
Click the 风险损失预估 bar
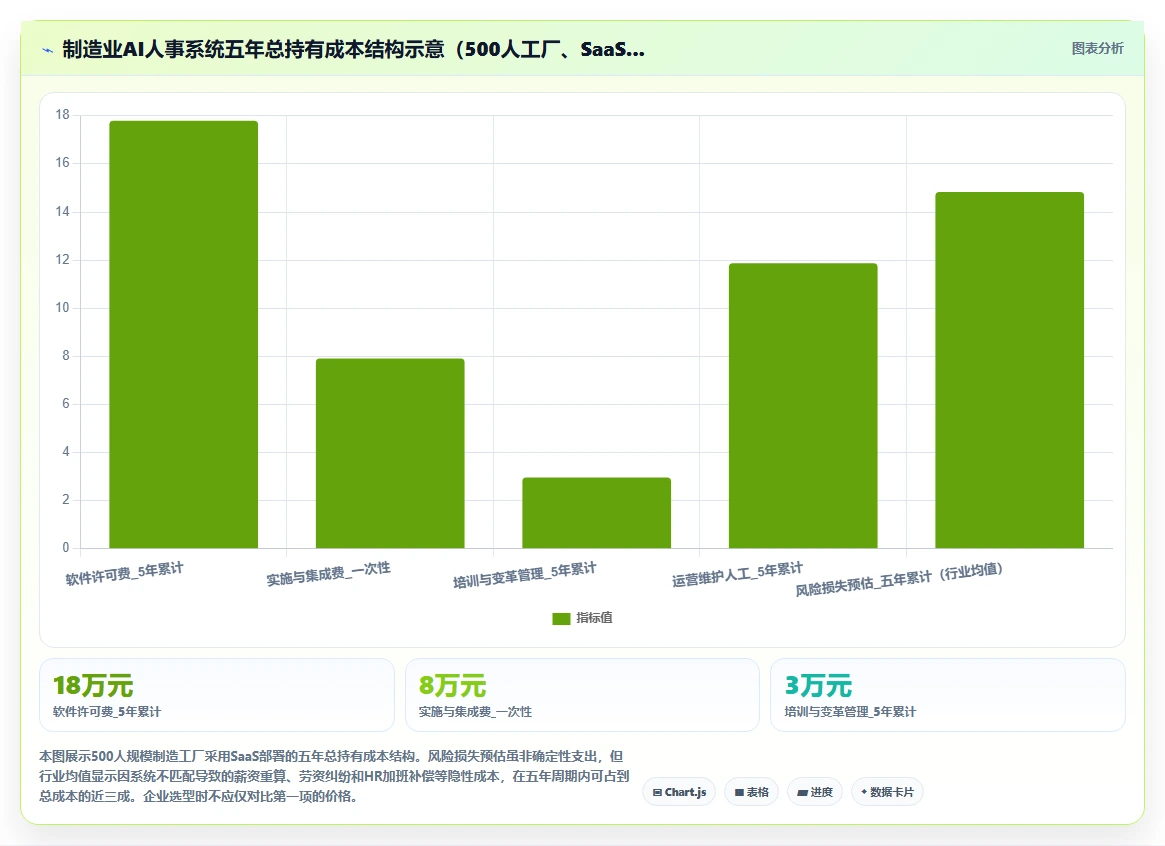[x=1010, y=370]
